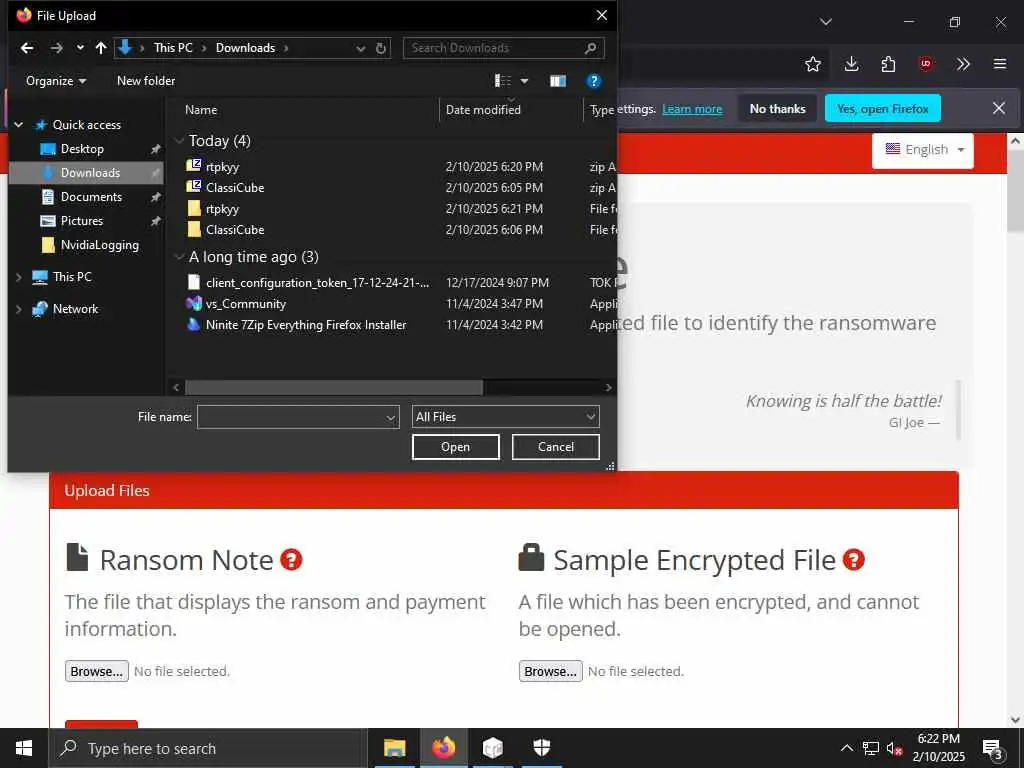
Task: Click horizontal scrollbar in file list
Action: [334, 387]
